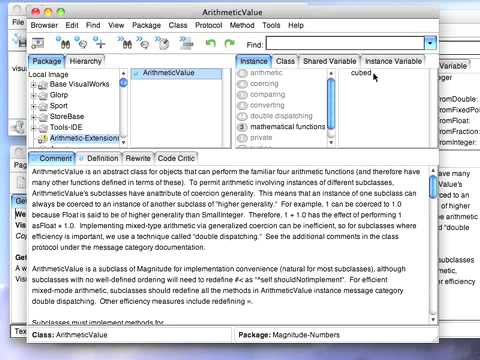The height and width of the screenshot is (360, 480).
Task: Open the Edit menu
Action: tap(72, 25)
